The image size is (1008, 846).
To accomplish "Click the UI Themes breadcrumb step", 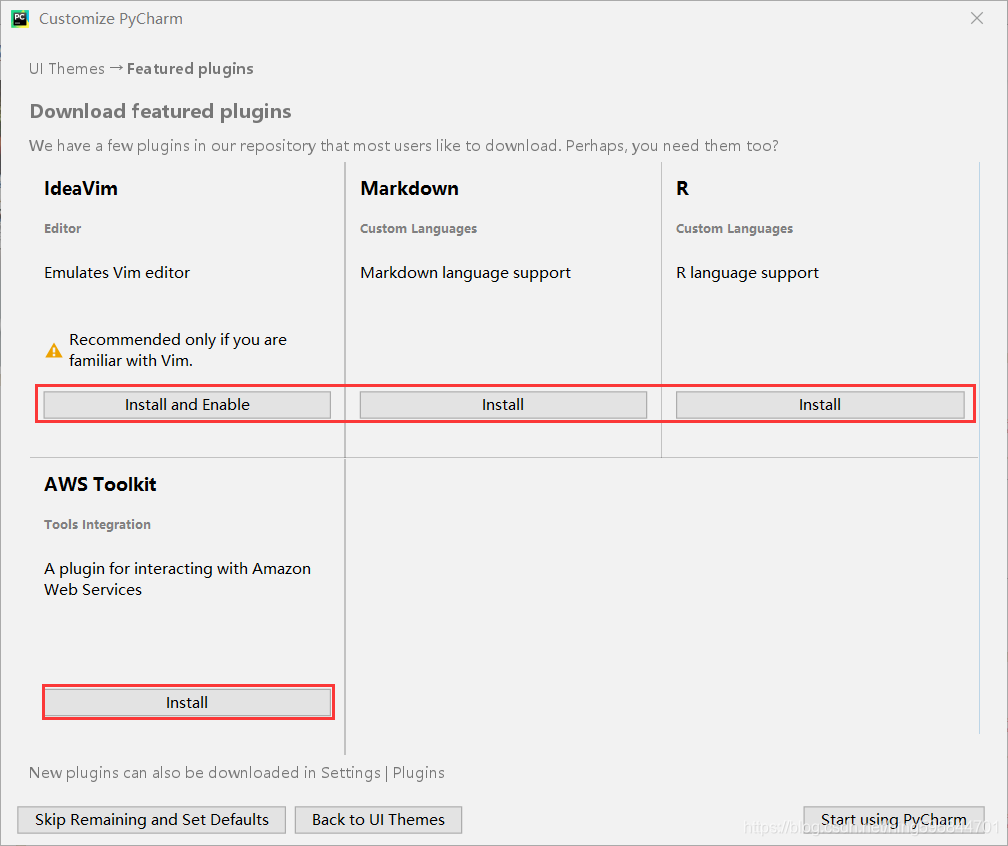I will point(67,69).
